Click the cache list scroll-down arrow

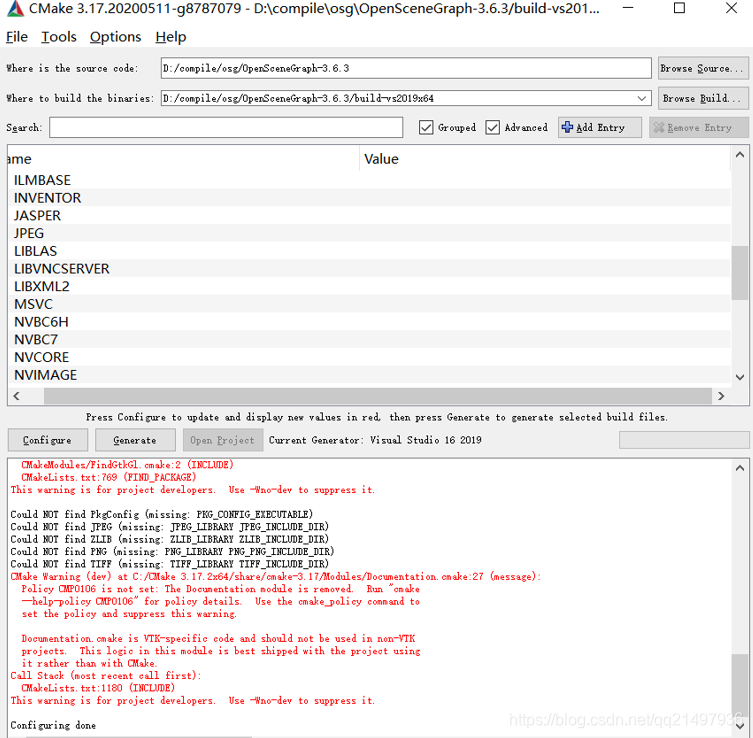coord(740,377)
